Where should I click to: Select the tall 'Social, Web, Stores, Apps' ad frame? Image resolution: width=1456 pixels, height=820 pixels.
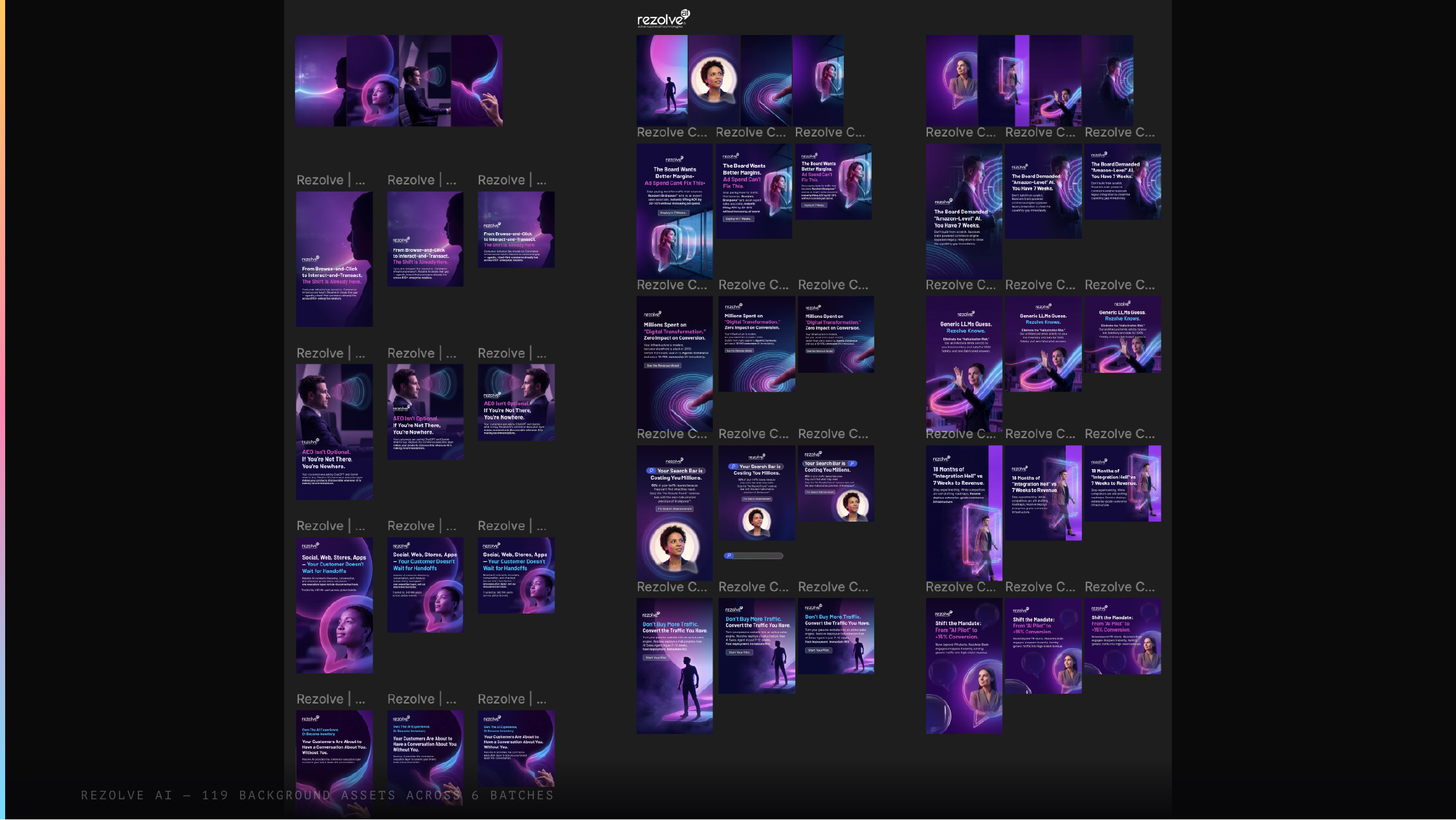tap(335, 605)
